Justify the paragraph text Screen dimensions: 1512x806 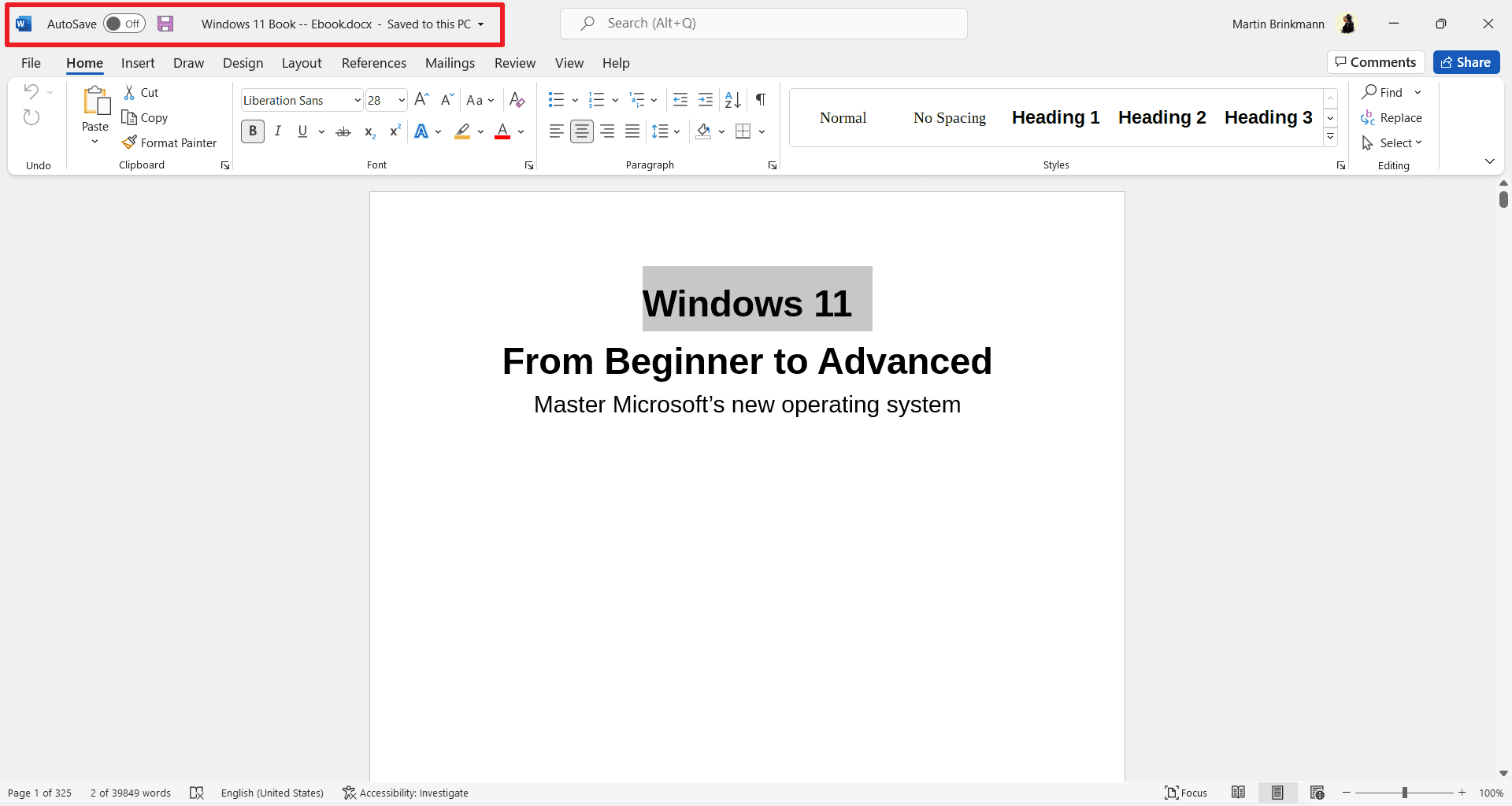pos(632,131)
